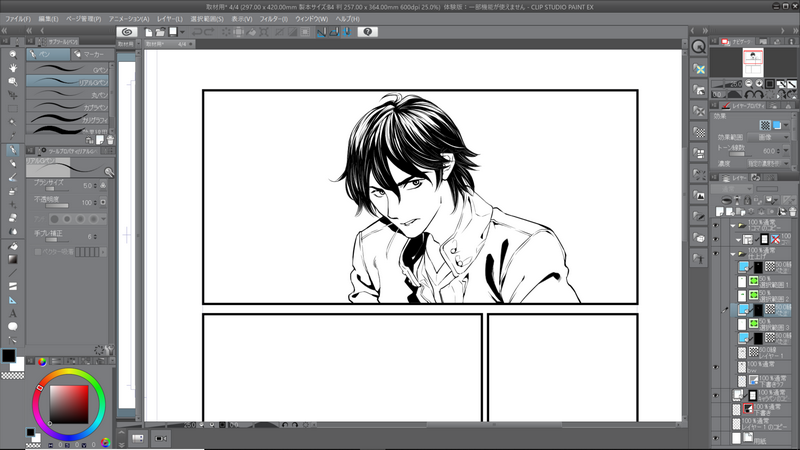Select the Ruler tool
This screenshot has width=800, height=450.
click(13, 300)
